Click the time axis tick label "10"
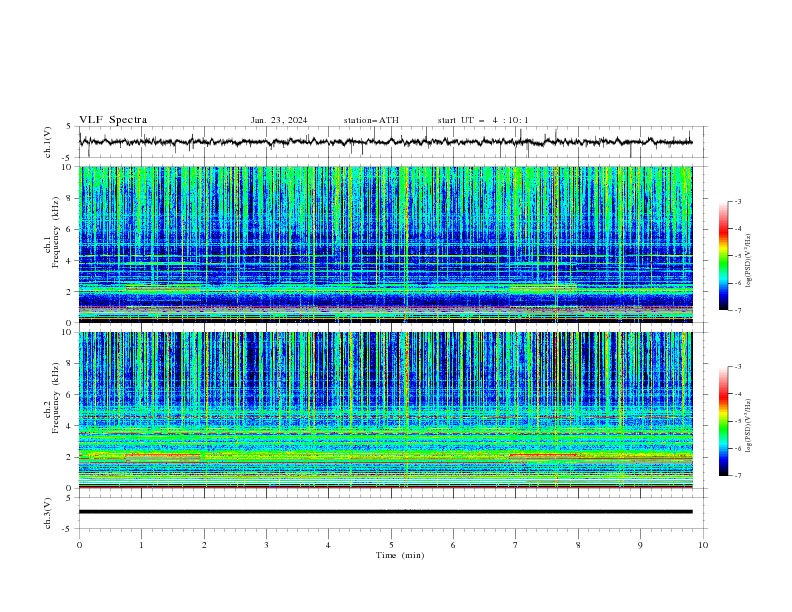792x612 pixels. 703,545
